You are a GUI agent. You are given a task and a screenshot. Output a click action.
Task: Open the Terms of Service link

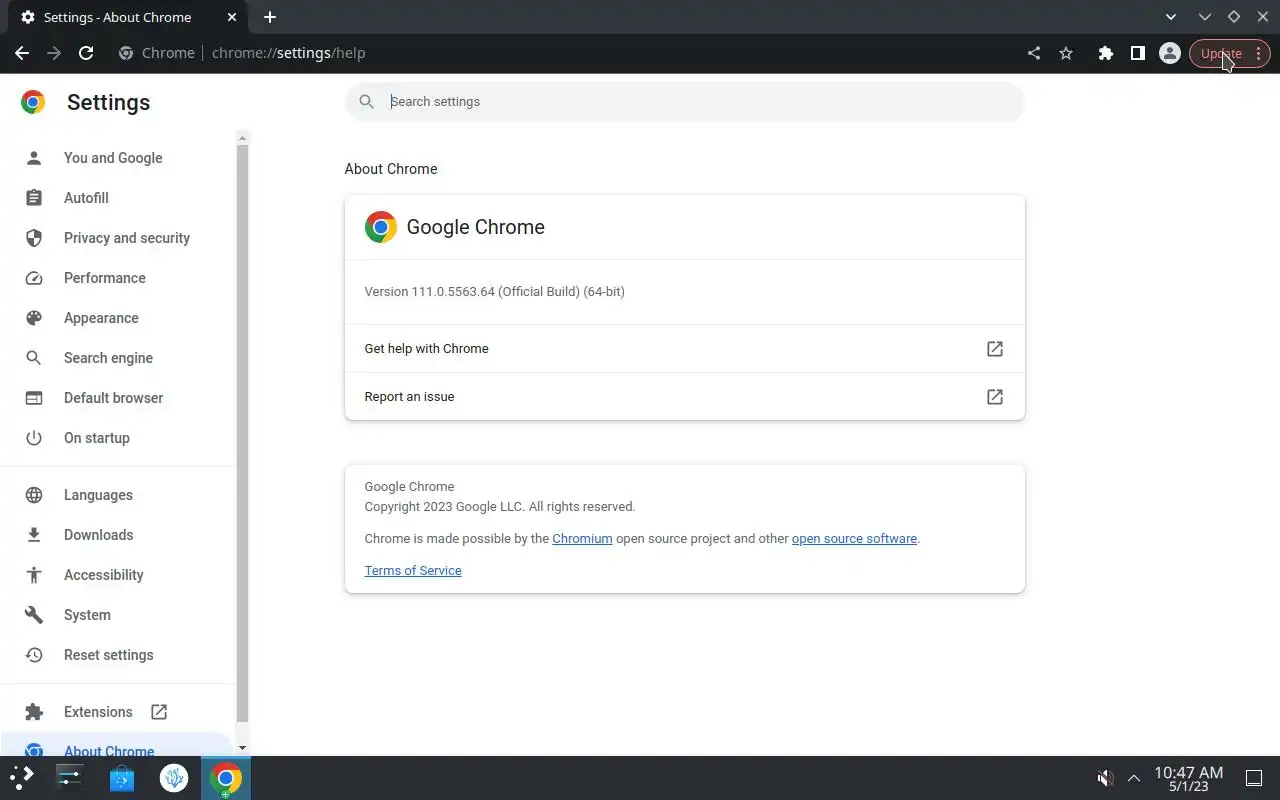pyautogui.click(x=413, y=570)
